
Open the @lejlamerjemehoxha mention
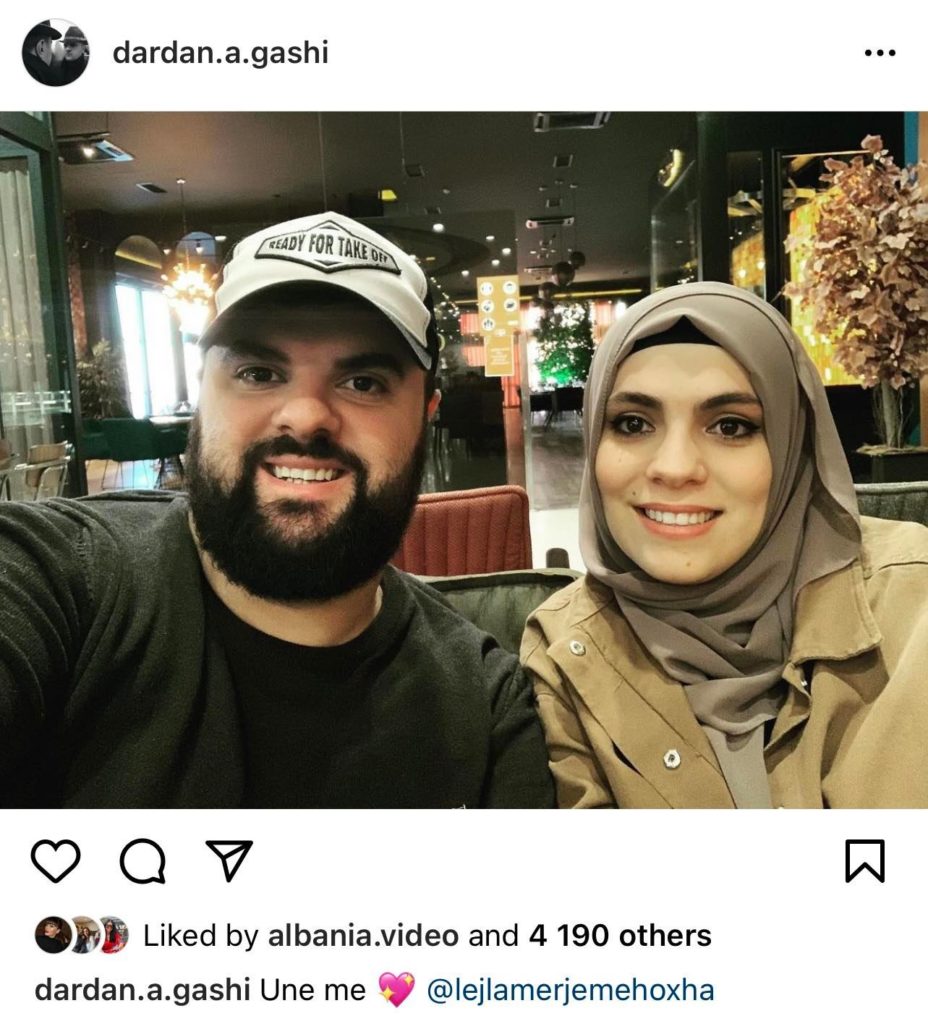(570, 990)
